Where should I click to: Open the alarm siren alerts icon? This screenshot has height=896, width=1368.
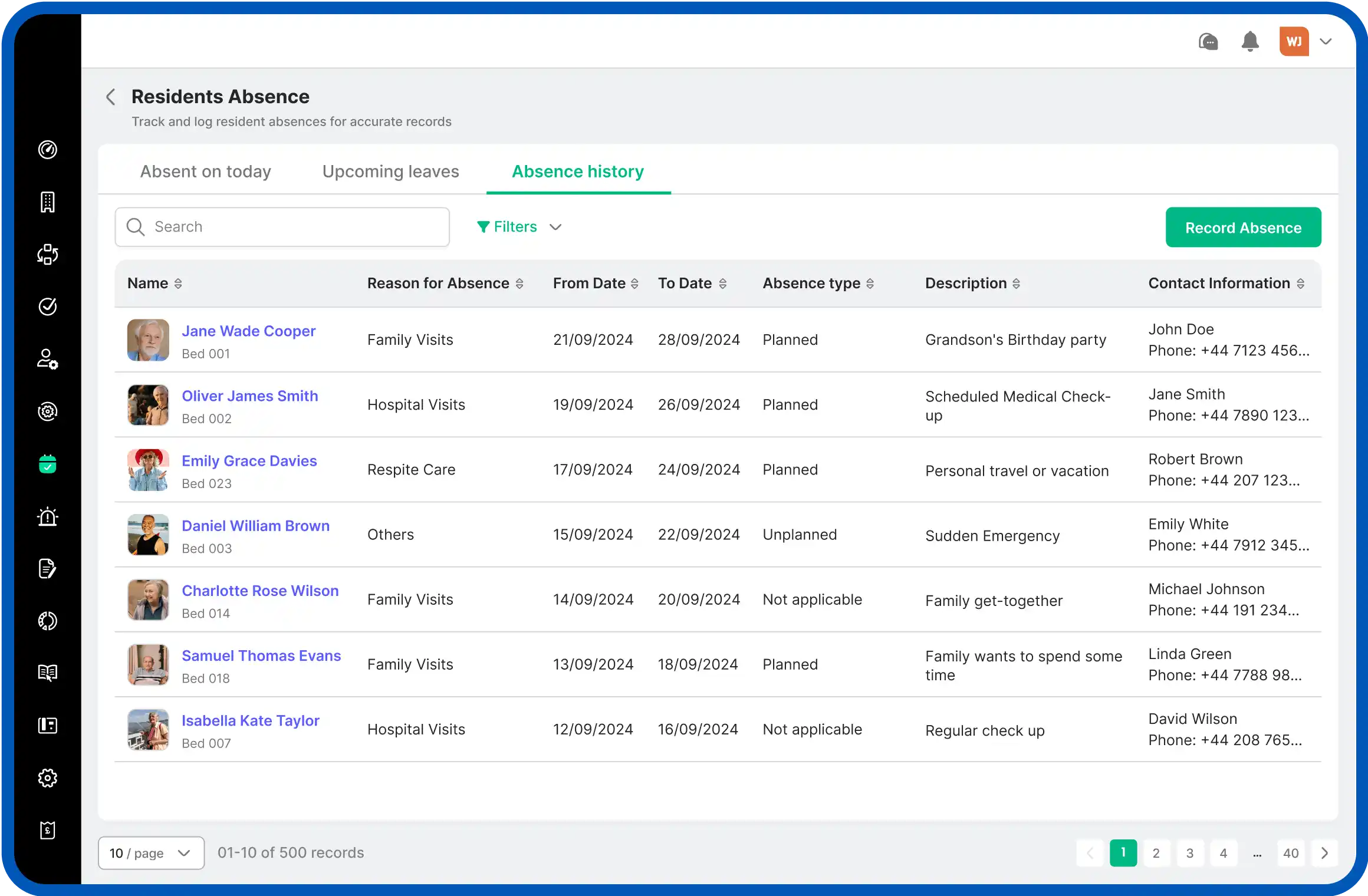48,516
